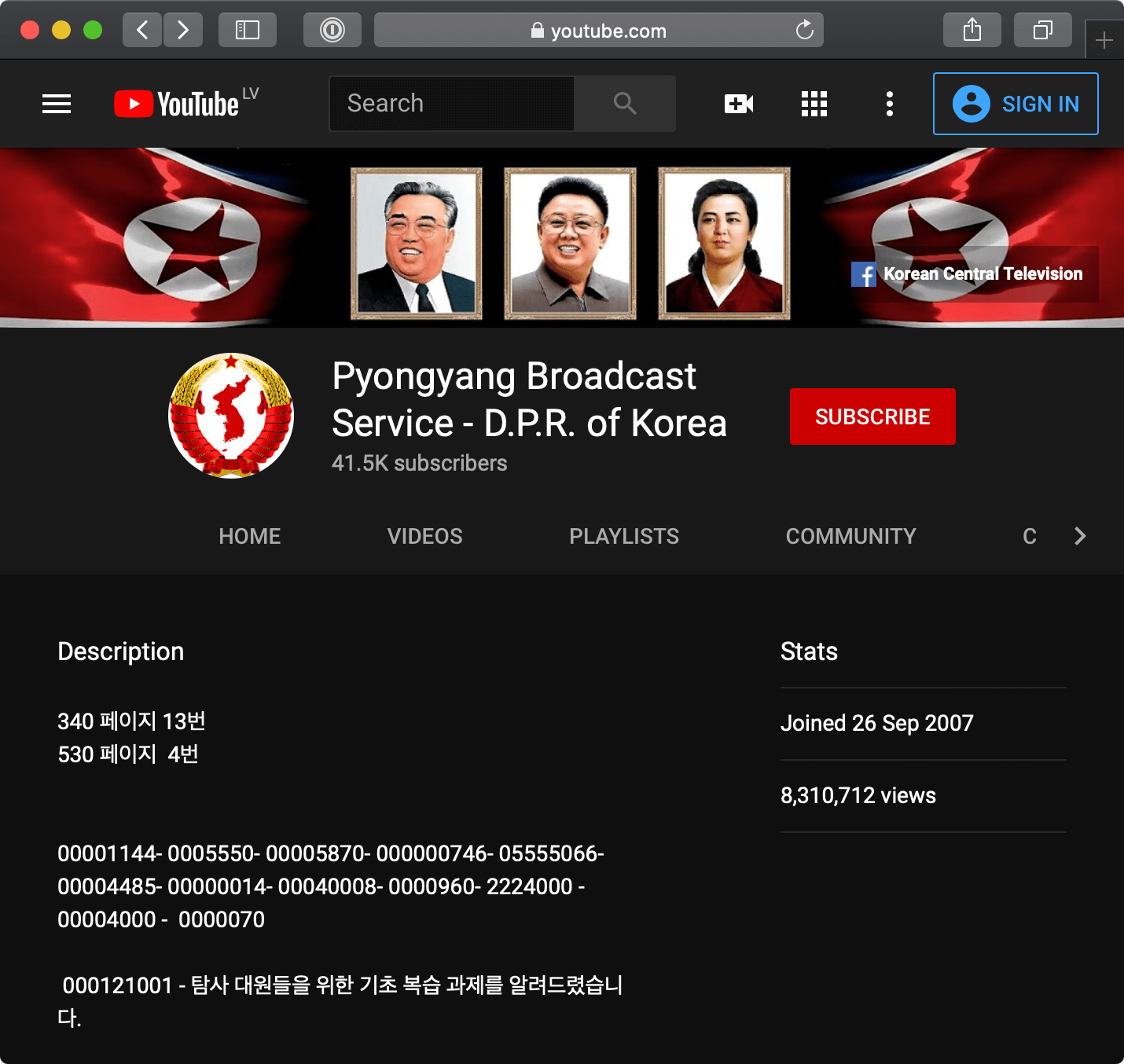Go back to the previous page
Screen dimensions: 1124x1064
click(142, 31)
